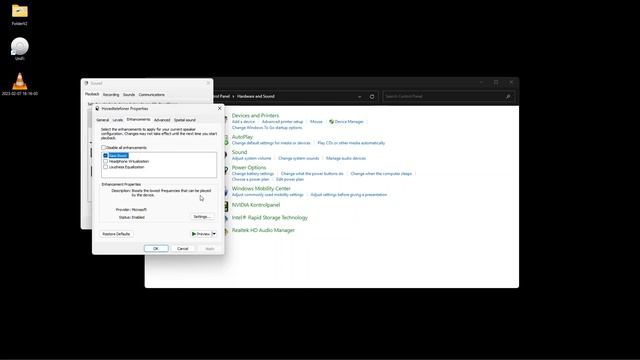Click Change when the computer sleeps
640x360 pixels.
381,174
